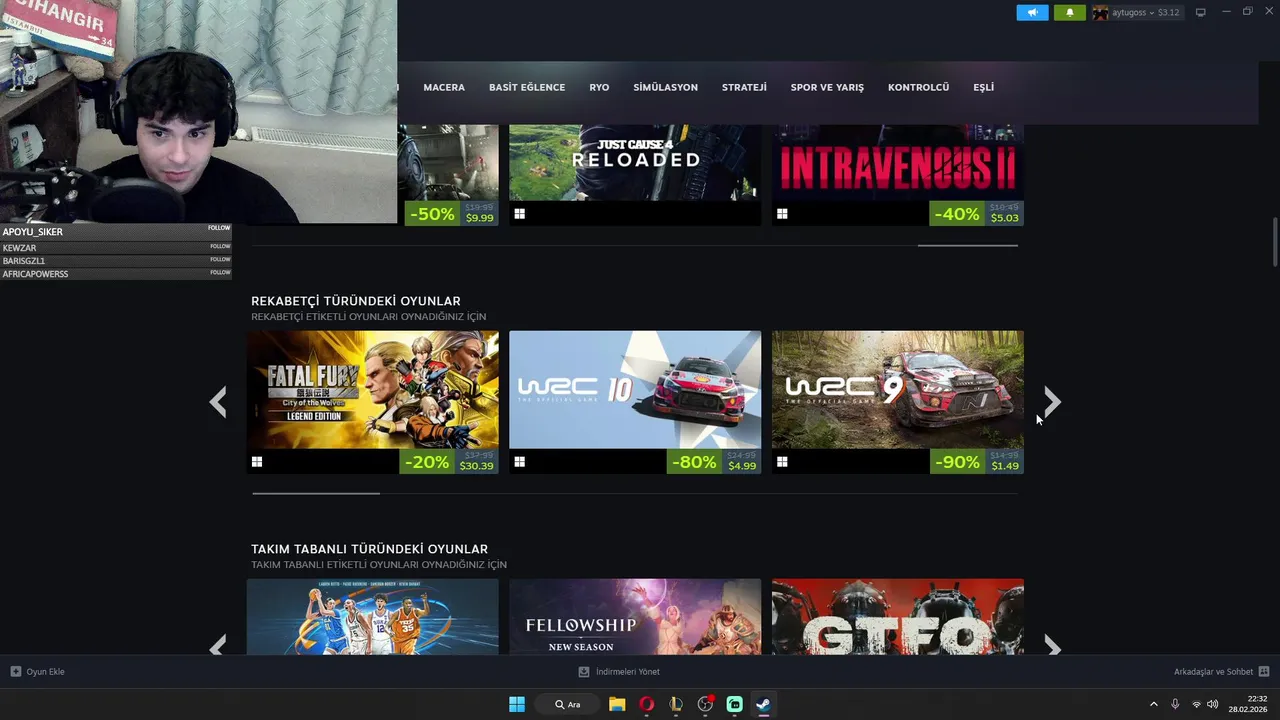Screen dimensions: 1280x720
Task: Click the plus icon beside Oyun Ekle
Action: pyautogui.click(x=16, y=672)
